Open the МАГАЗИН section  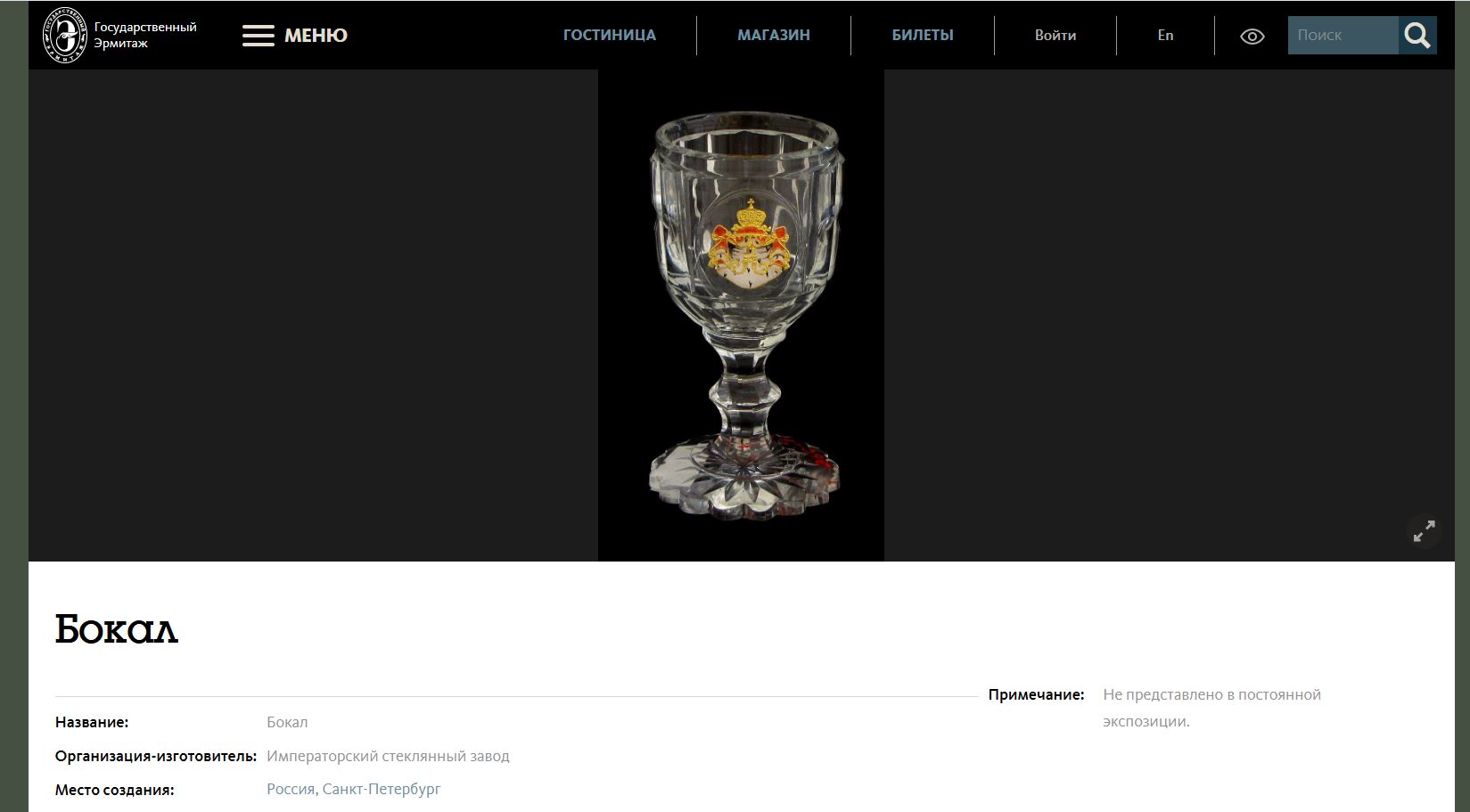[774, 35]
